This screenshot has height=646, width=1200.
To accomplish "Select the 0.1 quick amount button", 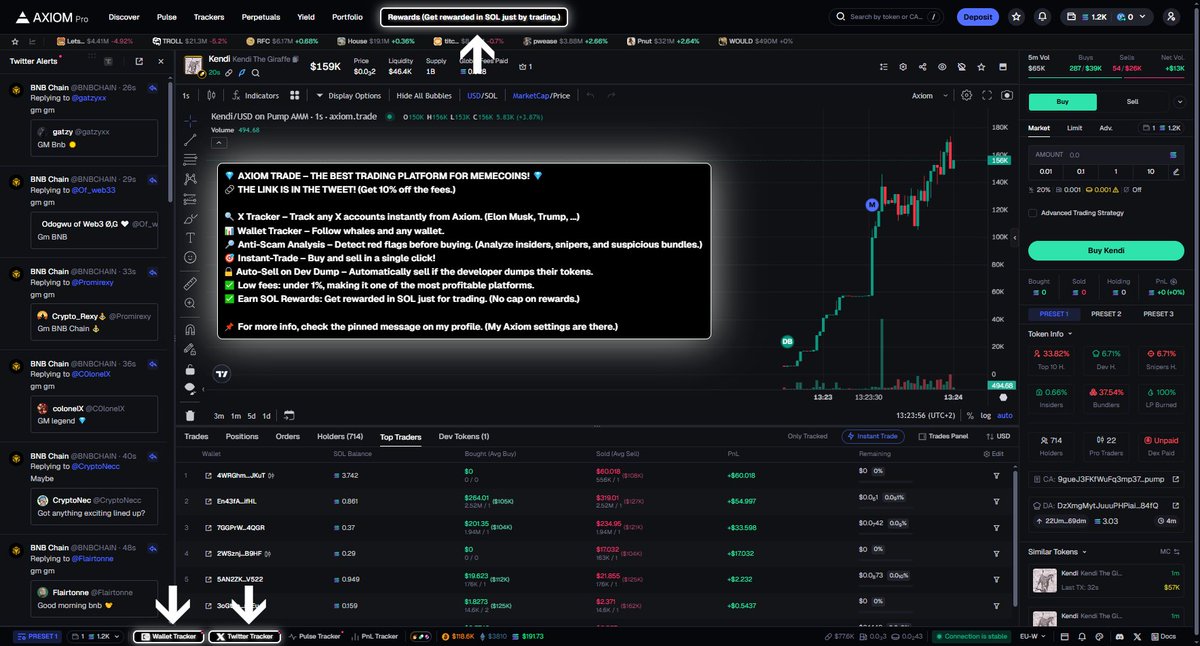I will click(1081, 171).
